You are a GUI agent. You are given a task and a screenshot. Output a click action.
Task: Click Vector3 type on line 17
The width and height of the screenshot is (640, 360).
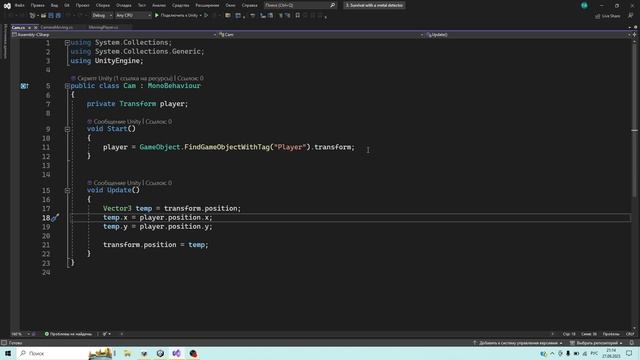pos(117,208)
